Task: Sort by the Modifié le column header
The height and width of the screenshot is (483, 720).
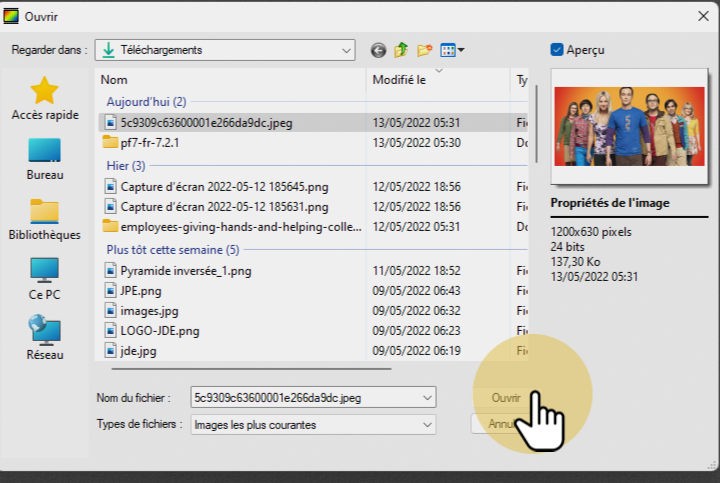Action: (x=438, y=80)
